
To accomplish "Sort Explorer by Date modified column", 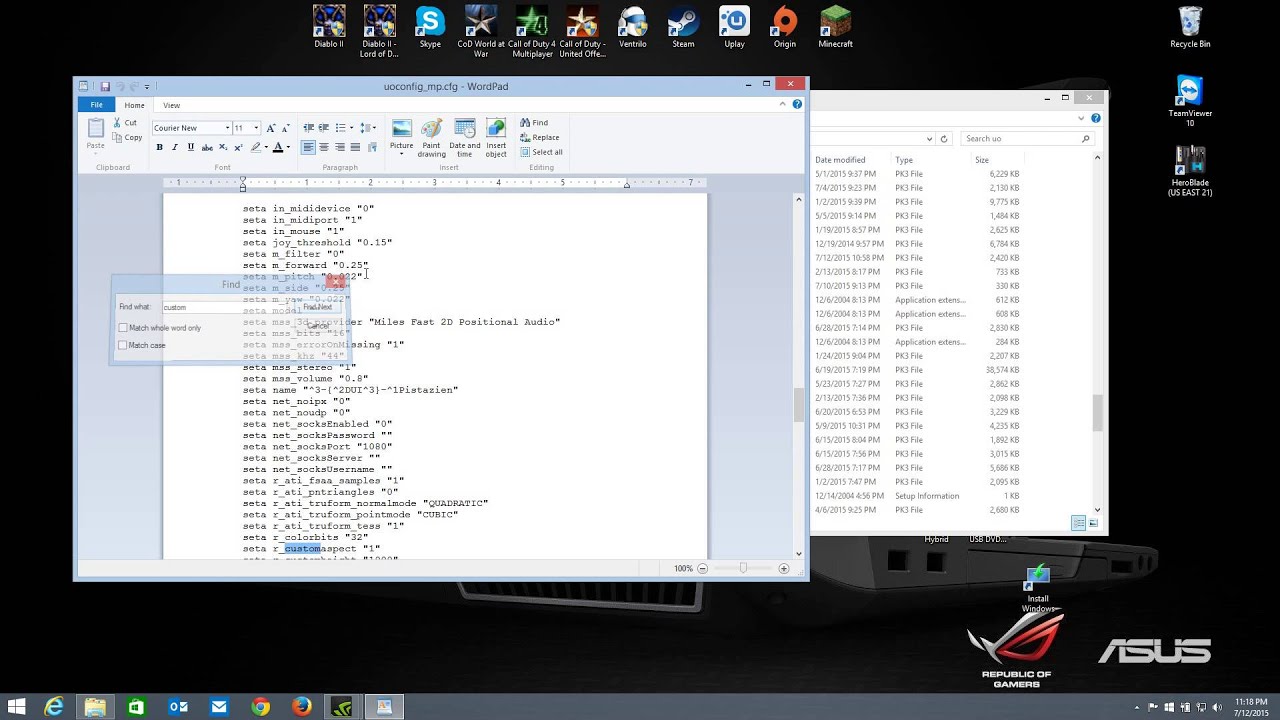I will pyautogui.click(x=840, y=160).
